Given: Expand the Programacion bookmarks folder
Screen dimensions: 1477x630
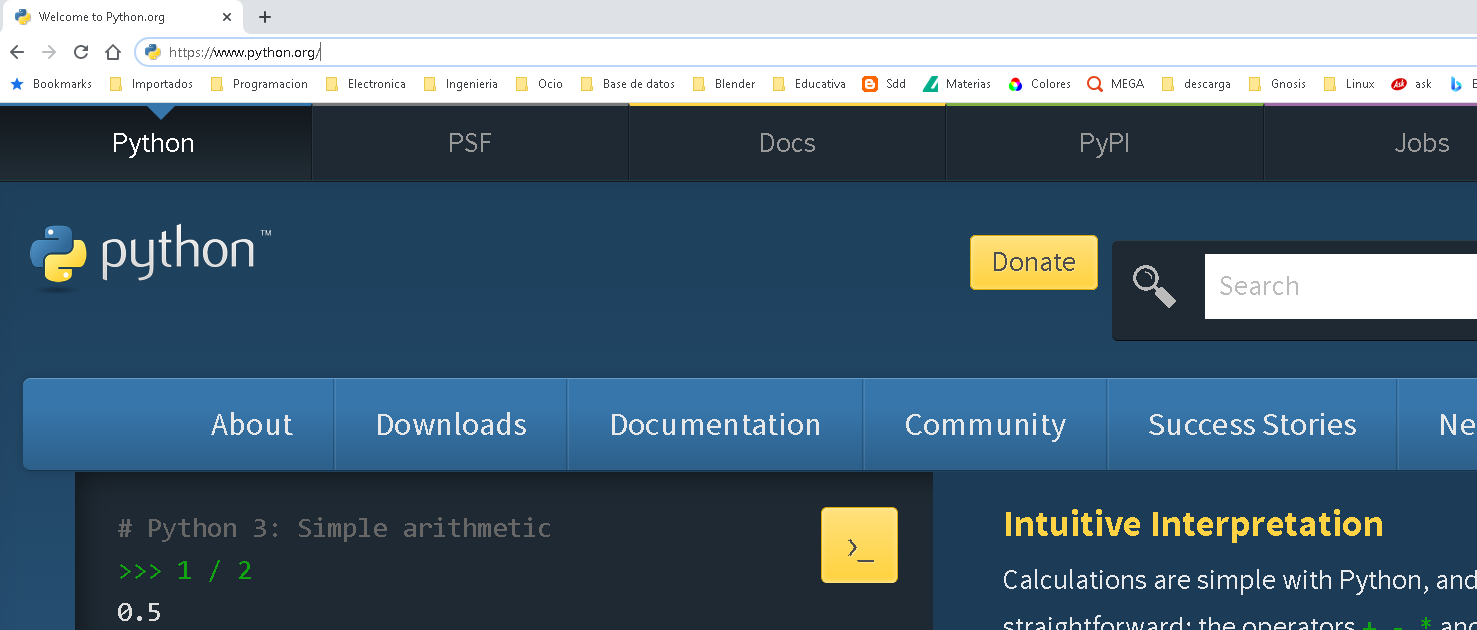Looking at the screenshot, I should (x=259, y=84).
